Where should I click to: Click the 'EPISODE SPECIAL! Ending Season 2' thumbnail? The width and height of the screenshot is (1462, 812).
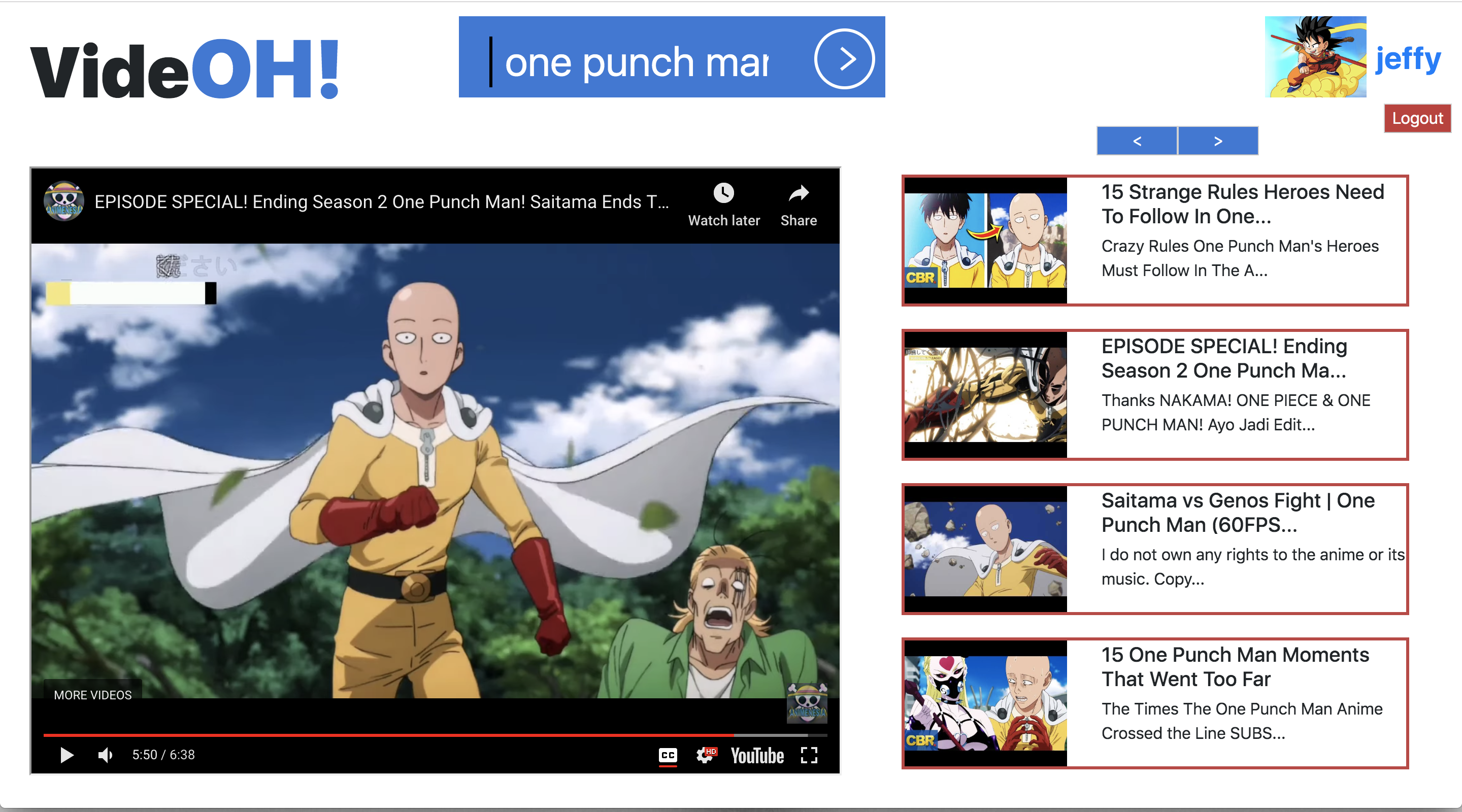[x=986, y=395]
